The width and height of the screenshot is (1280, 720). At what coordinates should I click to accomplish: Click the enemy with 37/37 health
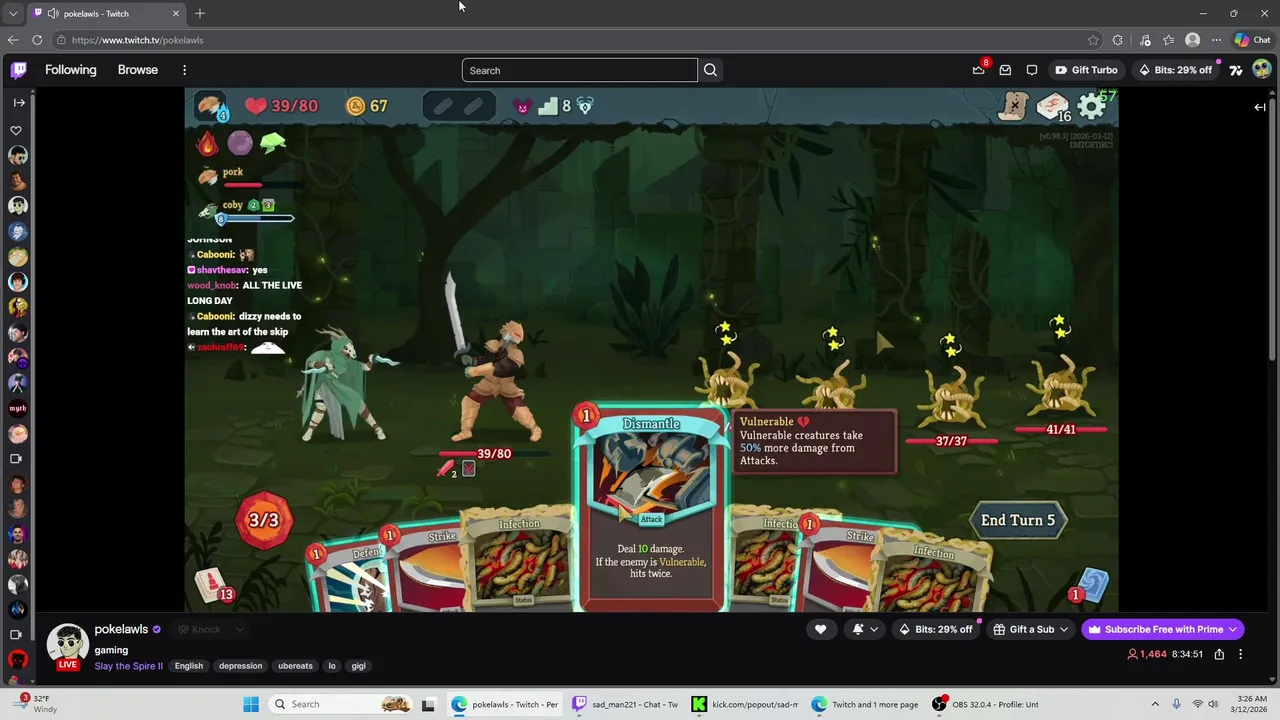[x=951, y=397]
